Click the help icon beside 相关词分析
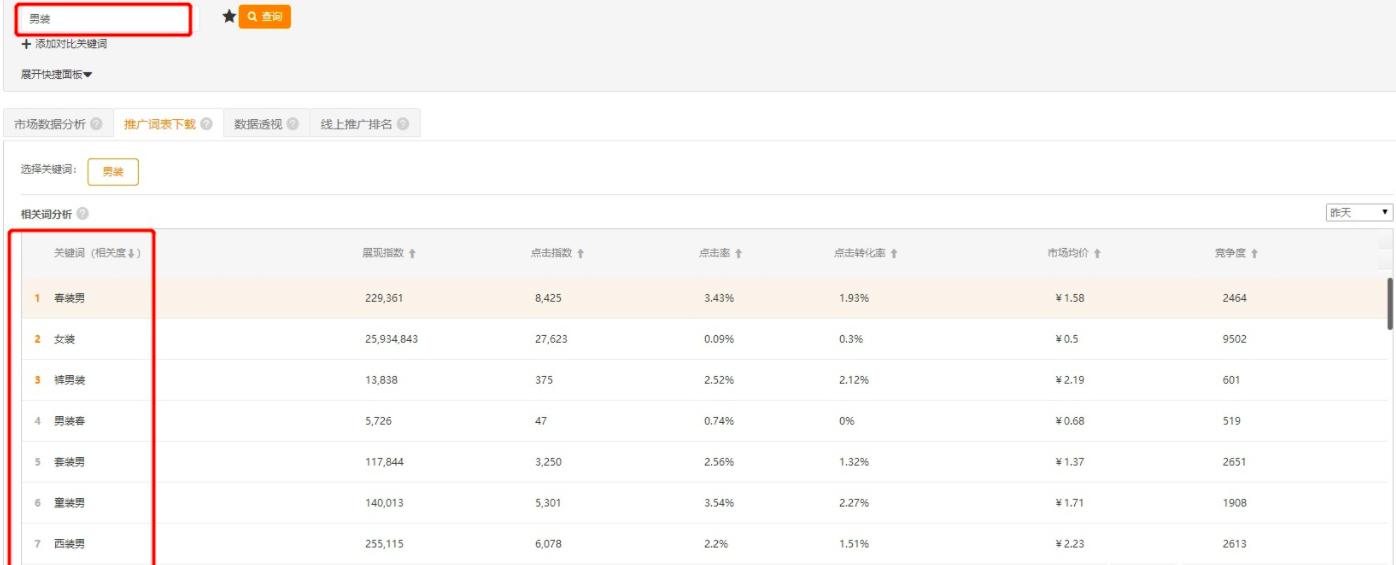1396x565 pixels. 82,214
